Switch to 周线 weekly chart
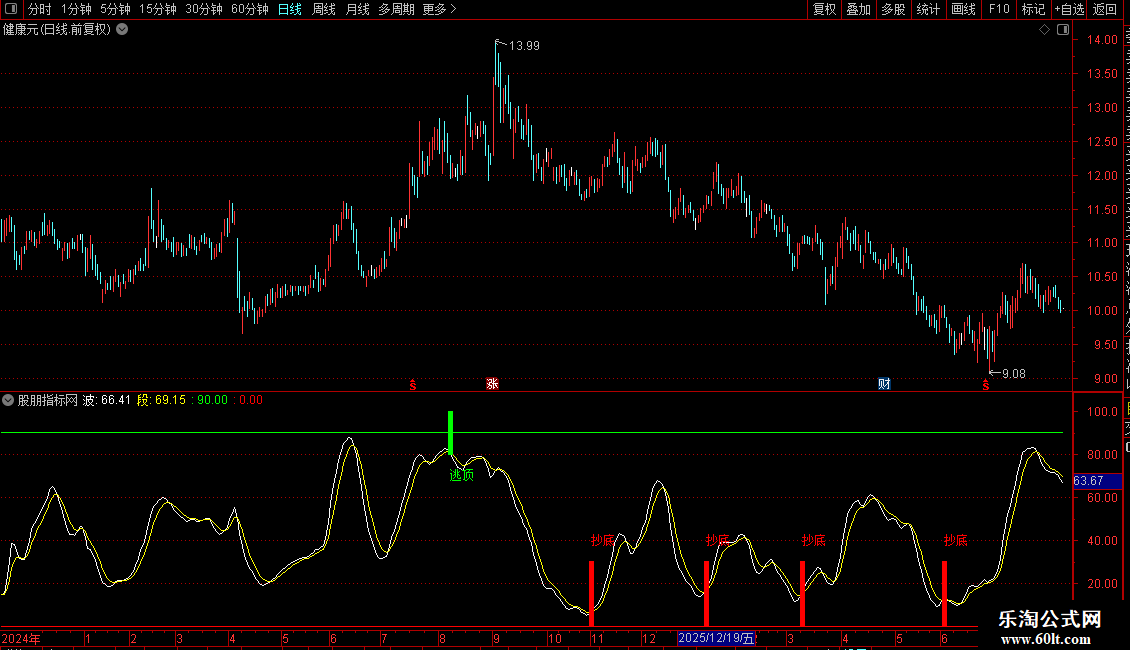Viewport: 1130px width, 650px height. 324,9
